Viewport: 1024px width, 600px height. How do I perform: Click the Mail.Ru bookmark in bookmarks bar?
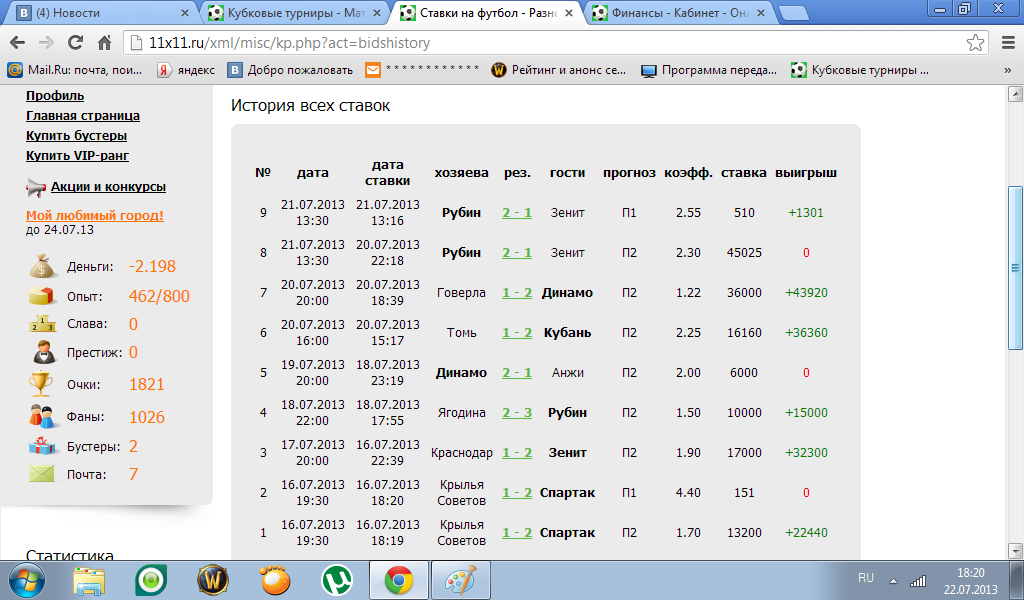point(77,70)
